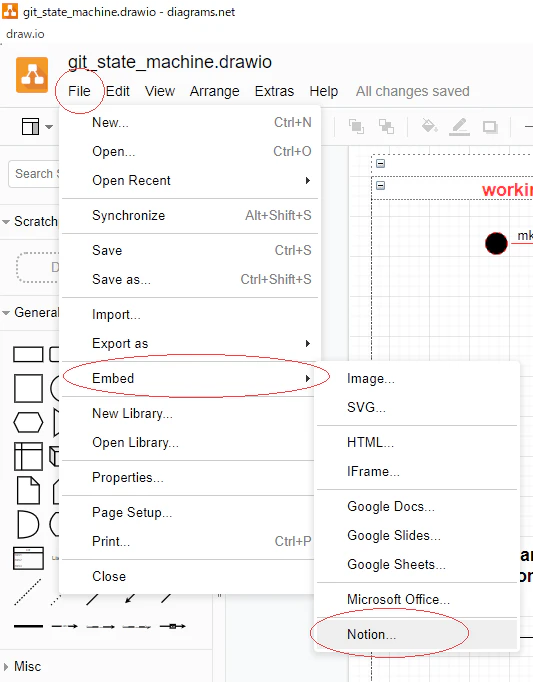Click the Line Color pencil icon
Image resolution: width=533 pixels, height=682 pixels.
pos(459,127)
